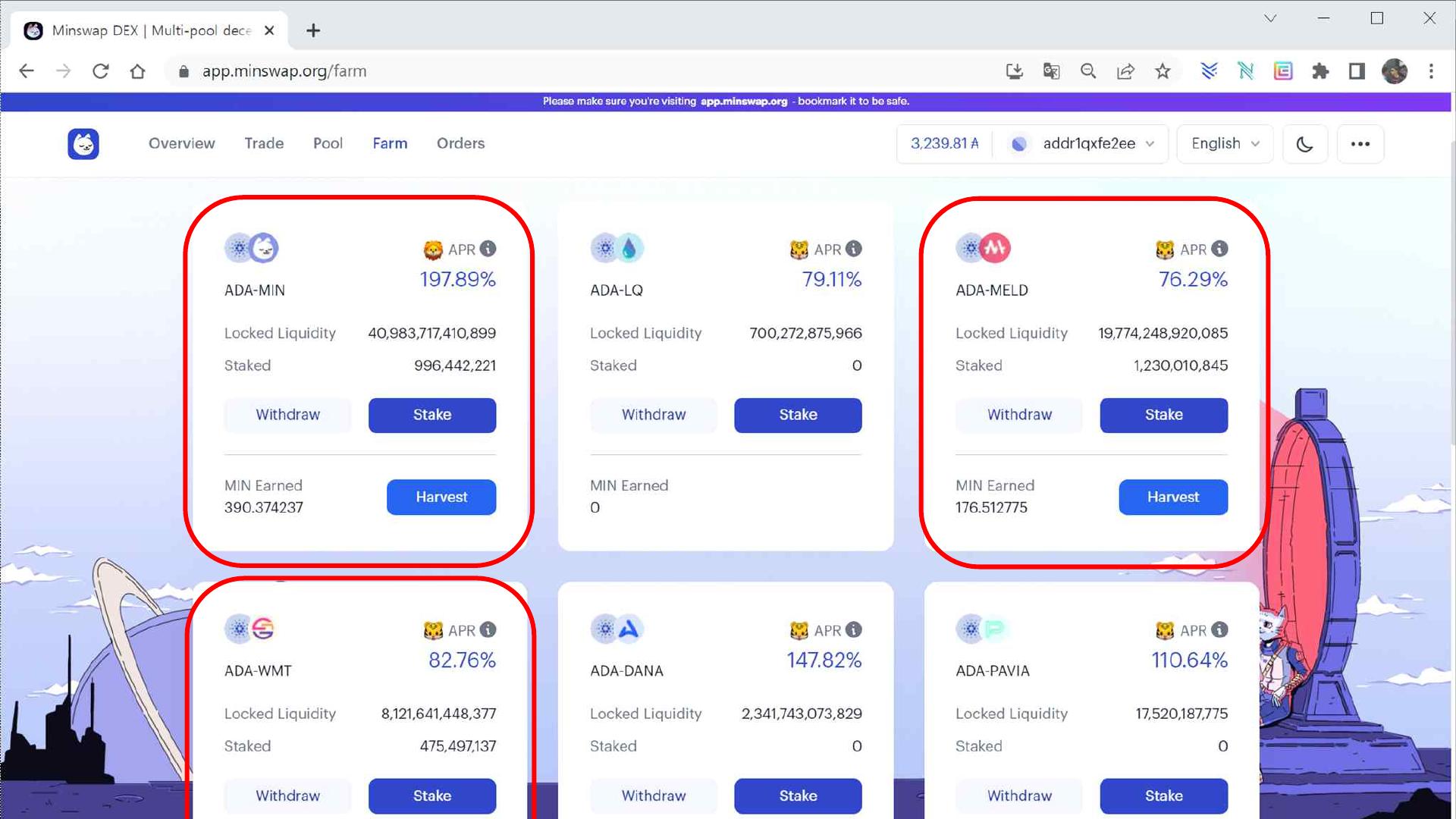Withdraw from the ADA-PAVIA farm
The width and height of the screenshot is (1456, 819).
(1019, 795)
